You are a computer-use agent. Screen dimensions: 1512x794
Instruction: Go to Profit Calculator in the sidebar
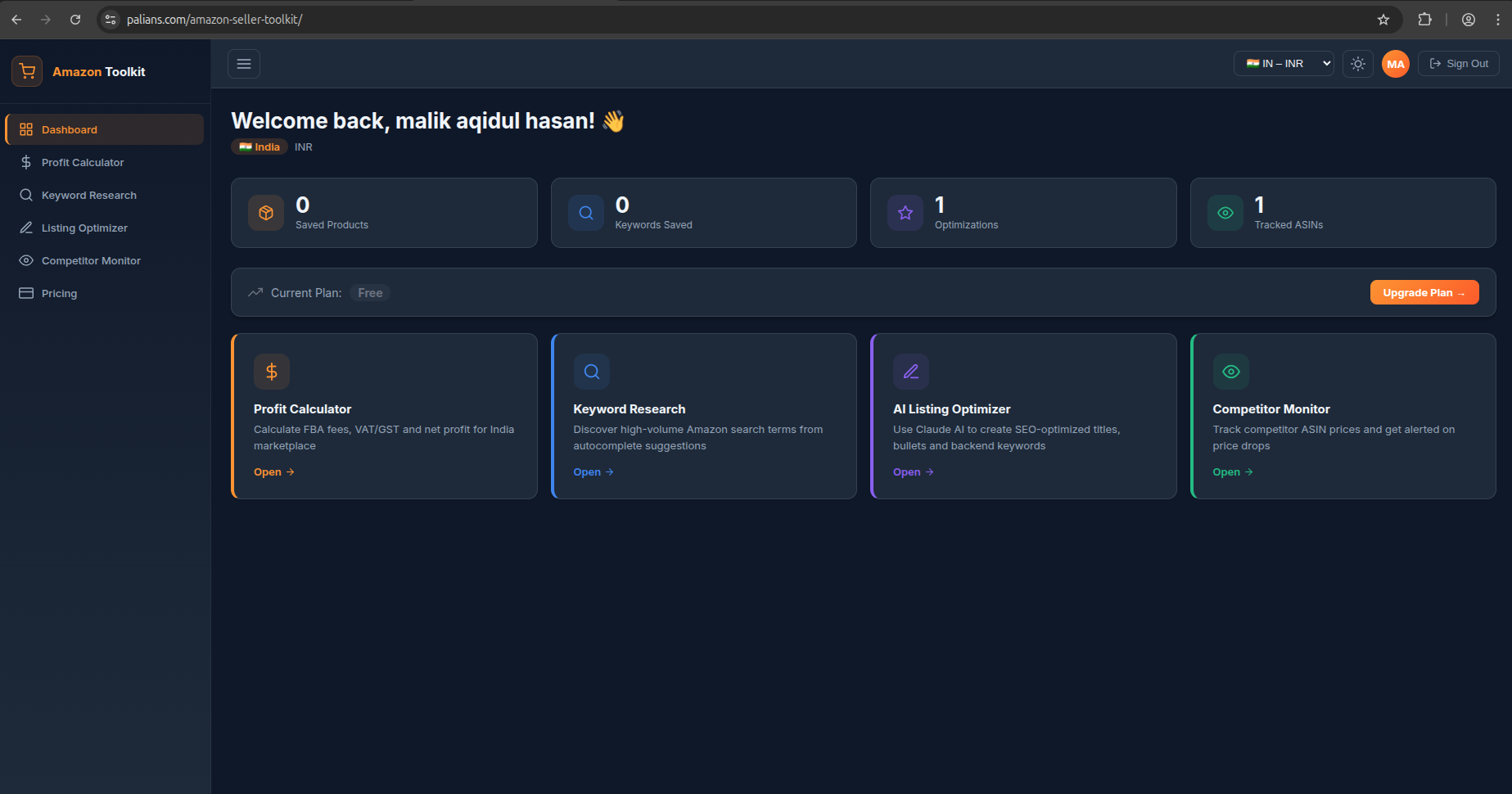[105, 162]
